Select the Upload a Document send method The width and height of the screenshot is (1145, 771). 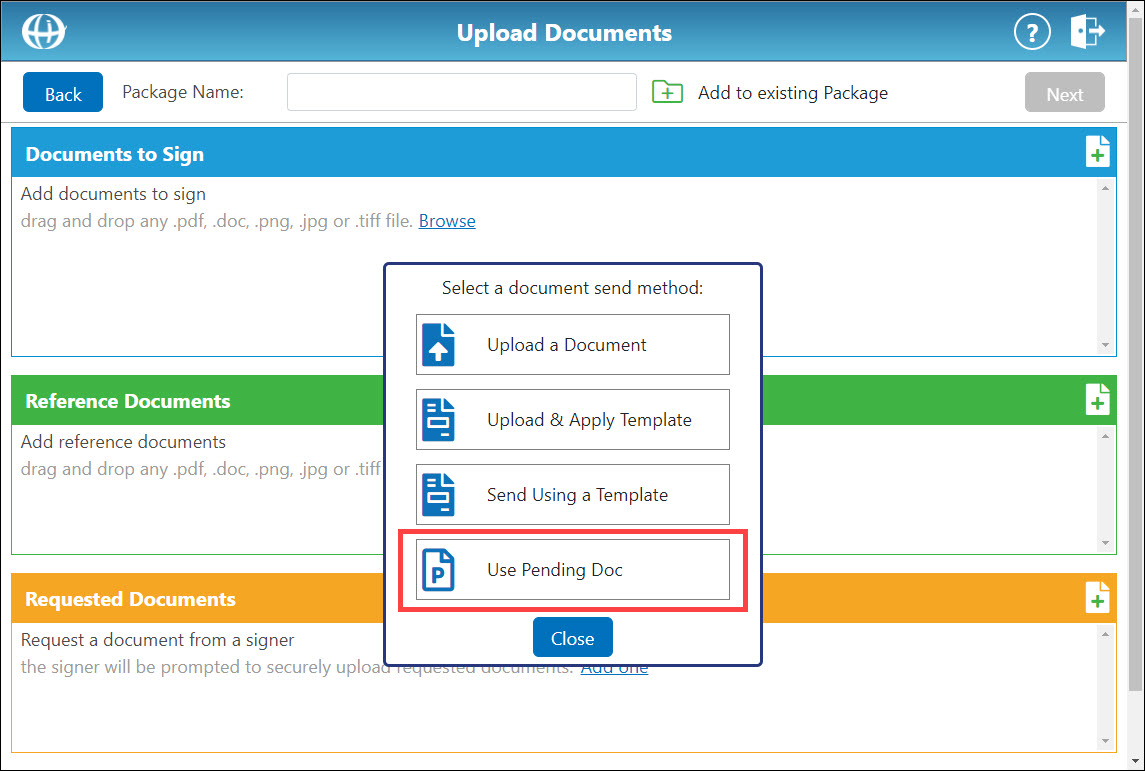[x=573, y=344]
